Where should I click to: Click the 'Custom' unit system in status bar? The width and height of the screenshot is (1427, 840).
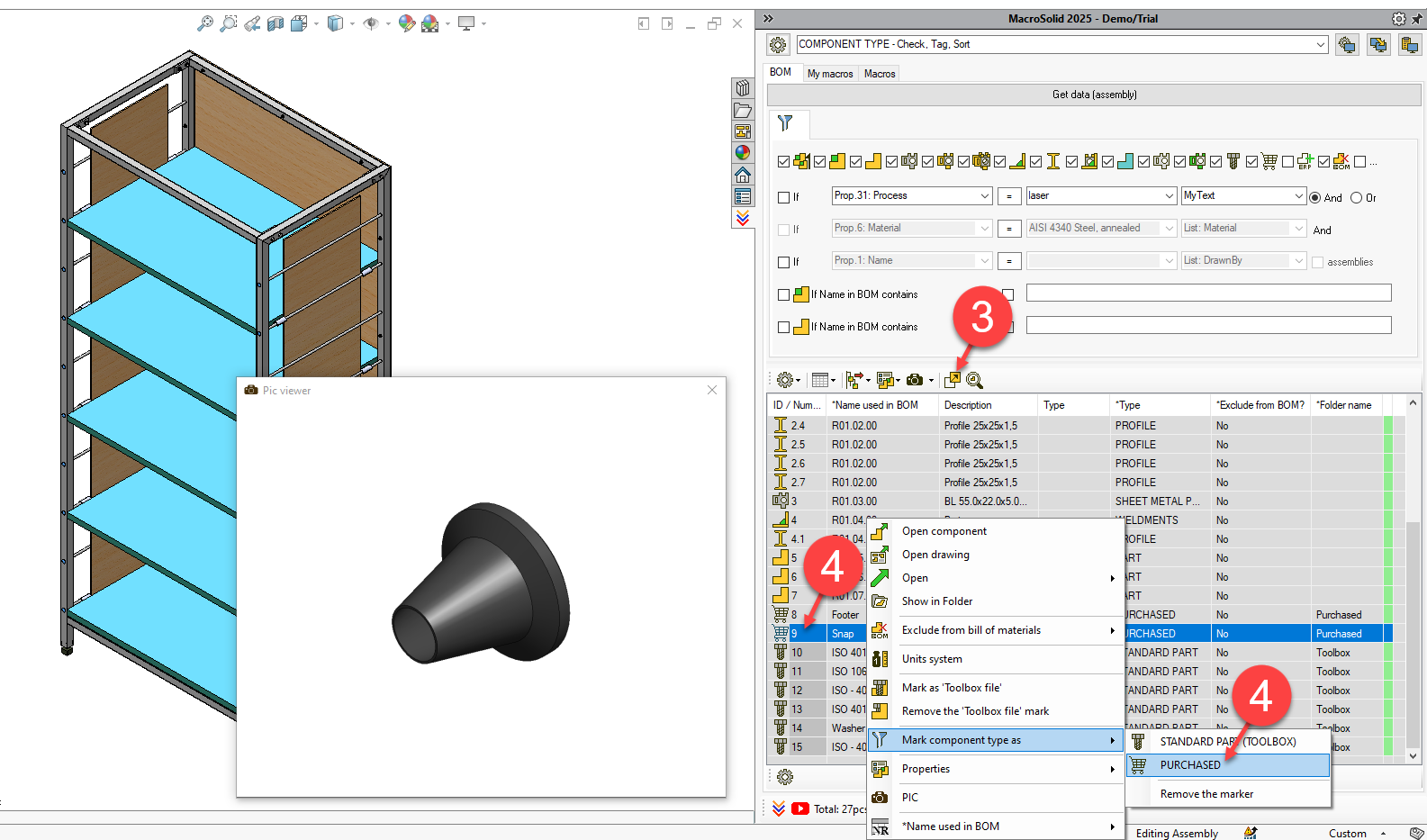(x=1347, y=834)
